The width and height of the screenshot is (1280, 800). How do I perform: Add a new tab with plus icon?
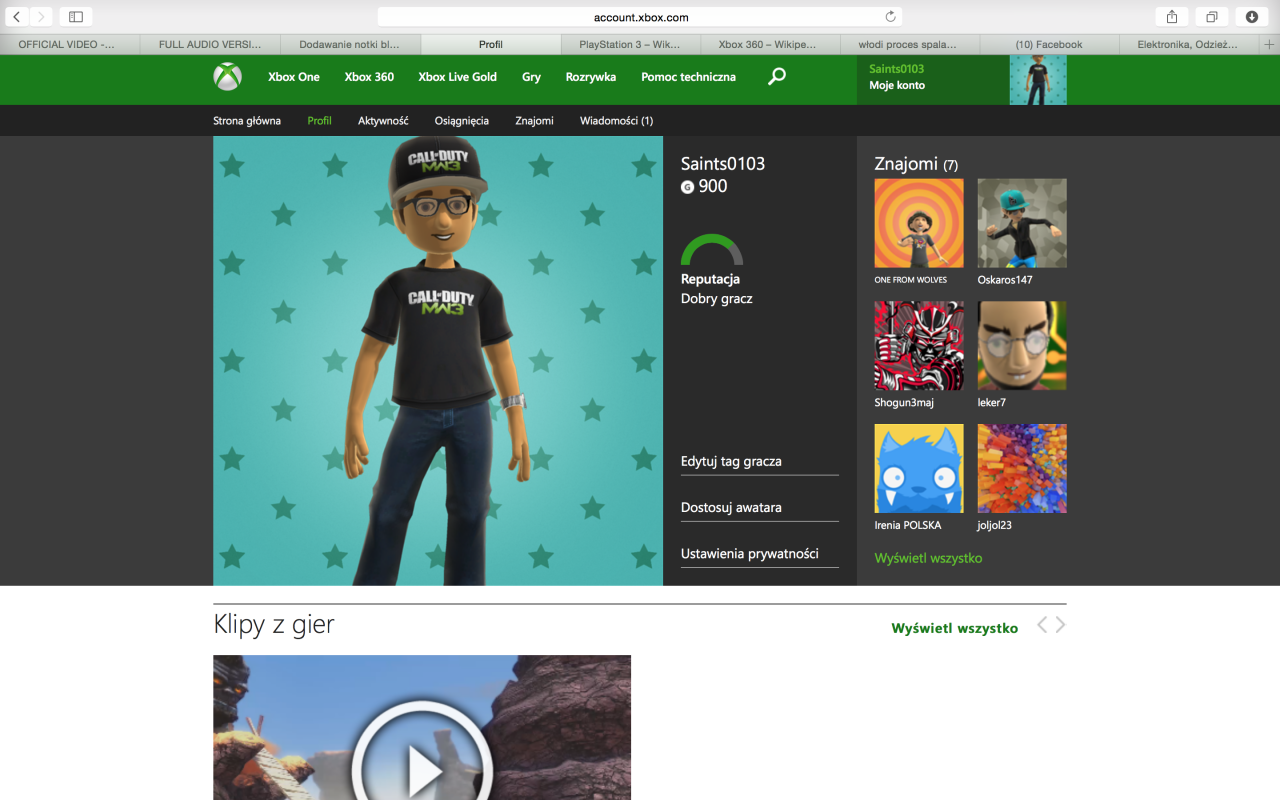click(x=1270, y=44)
